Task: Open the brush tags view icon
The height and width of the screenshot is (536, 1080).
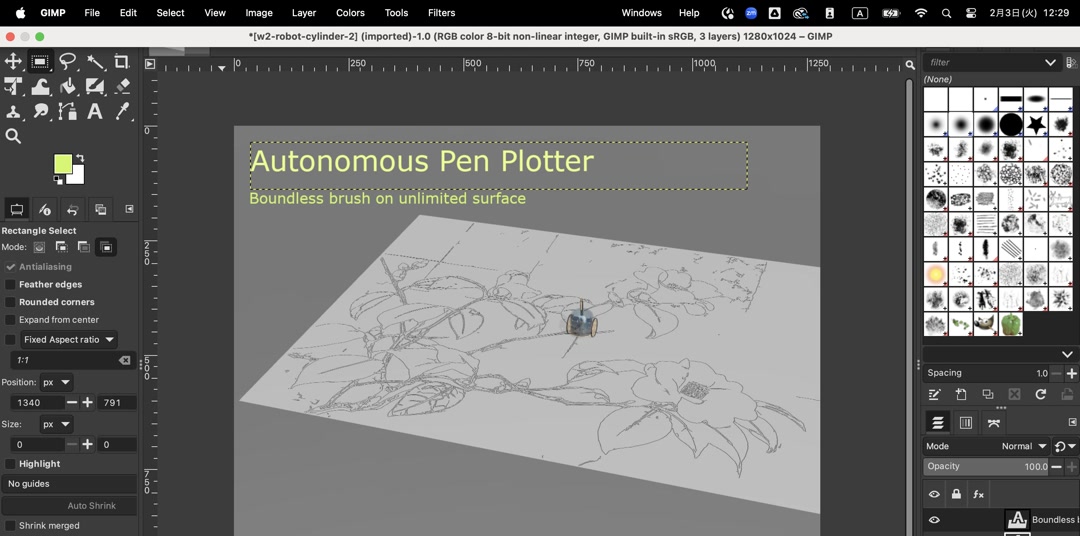Action: [x=1071, y=62]
